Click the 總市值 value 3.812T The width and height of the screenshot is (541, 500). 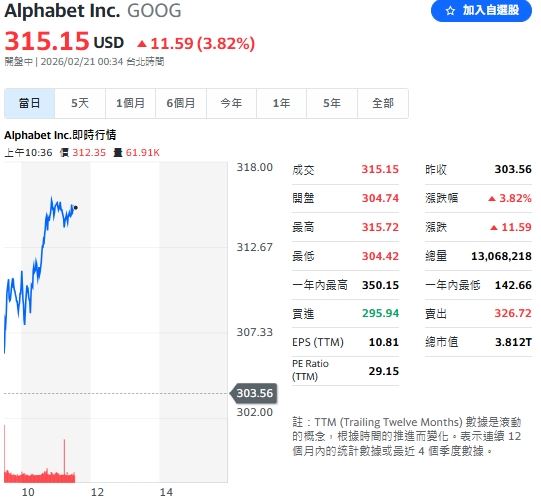[513, 342]
